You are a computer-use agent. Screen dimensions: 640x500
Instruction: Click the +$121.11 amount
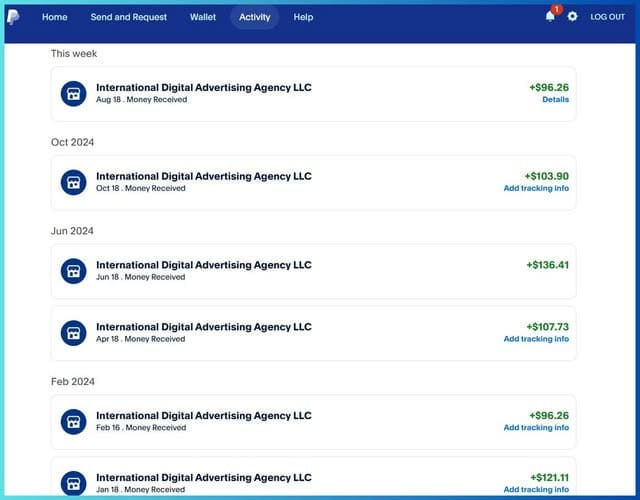pos(549,477)
